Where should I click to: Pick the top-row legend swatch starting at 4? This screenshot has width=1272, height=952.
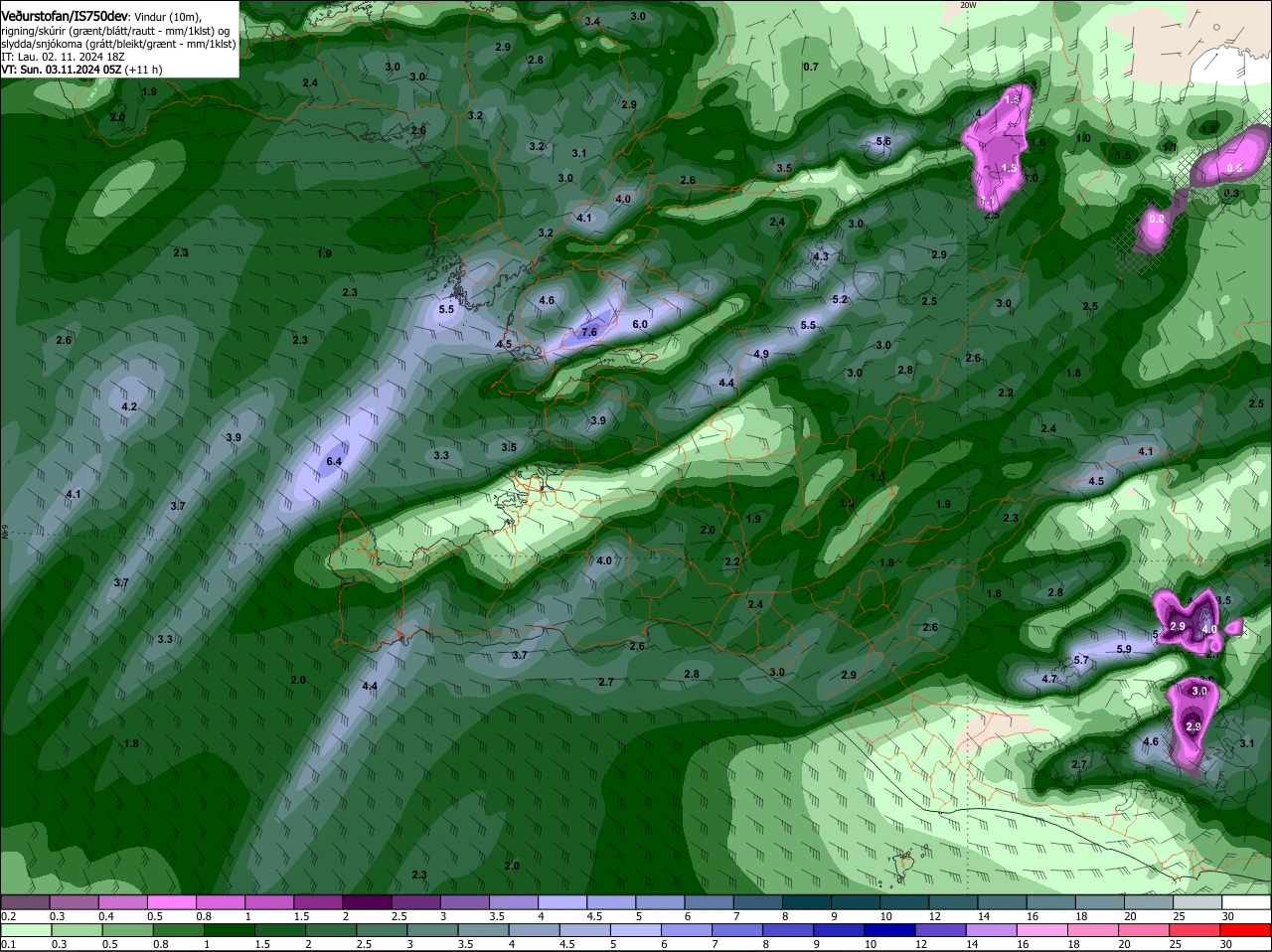point(562,902)
